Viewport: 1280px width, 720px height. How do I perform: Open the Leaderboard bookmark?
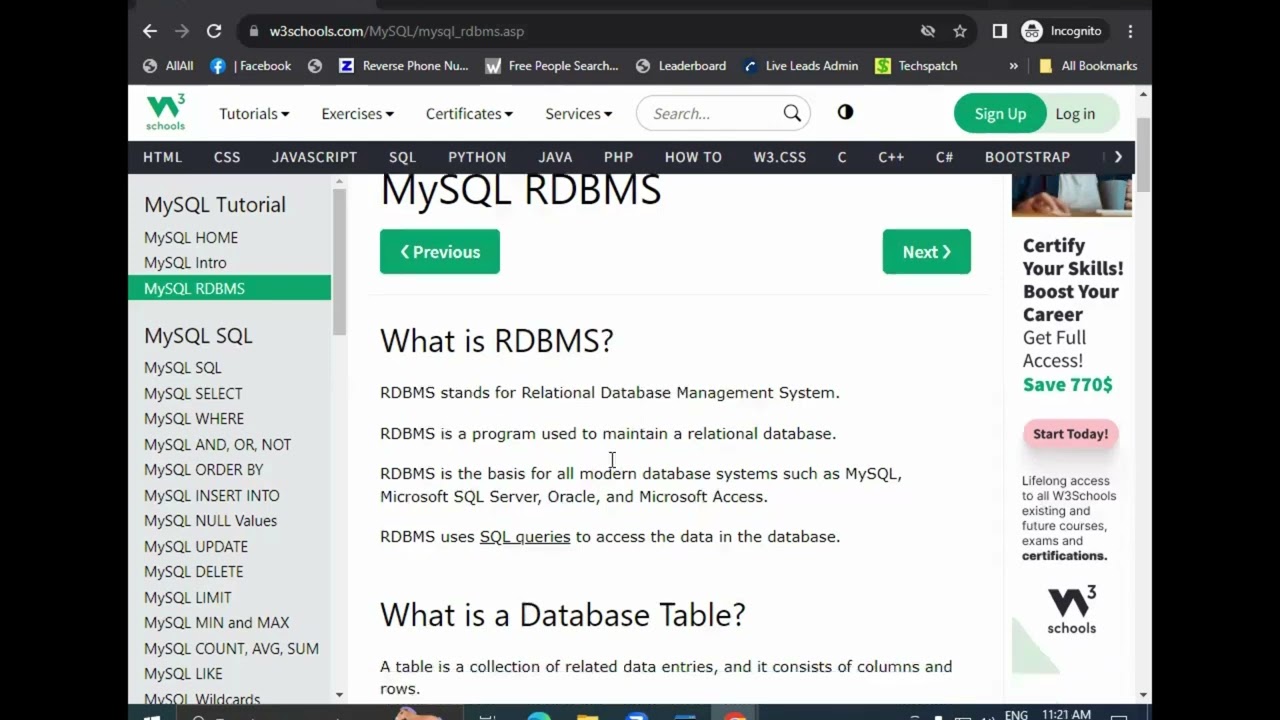[681, 66]
